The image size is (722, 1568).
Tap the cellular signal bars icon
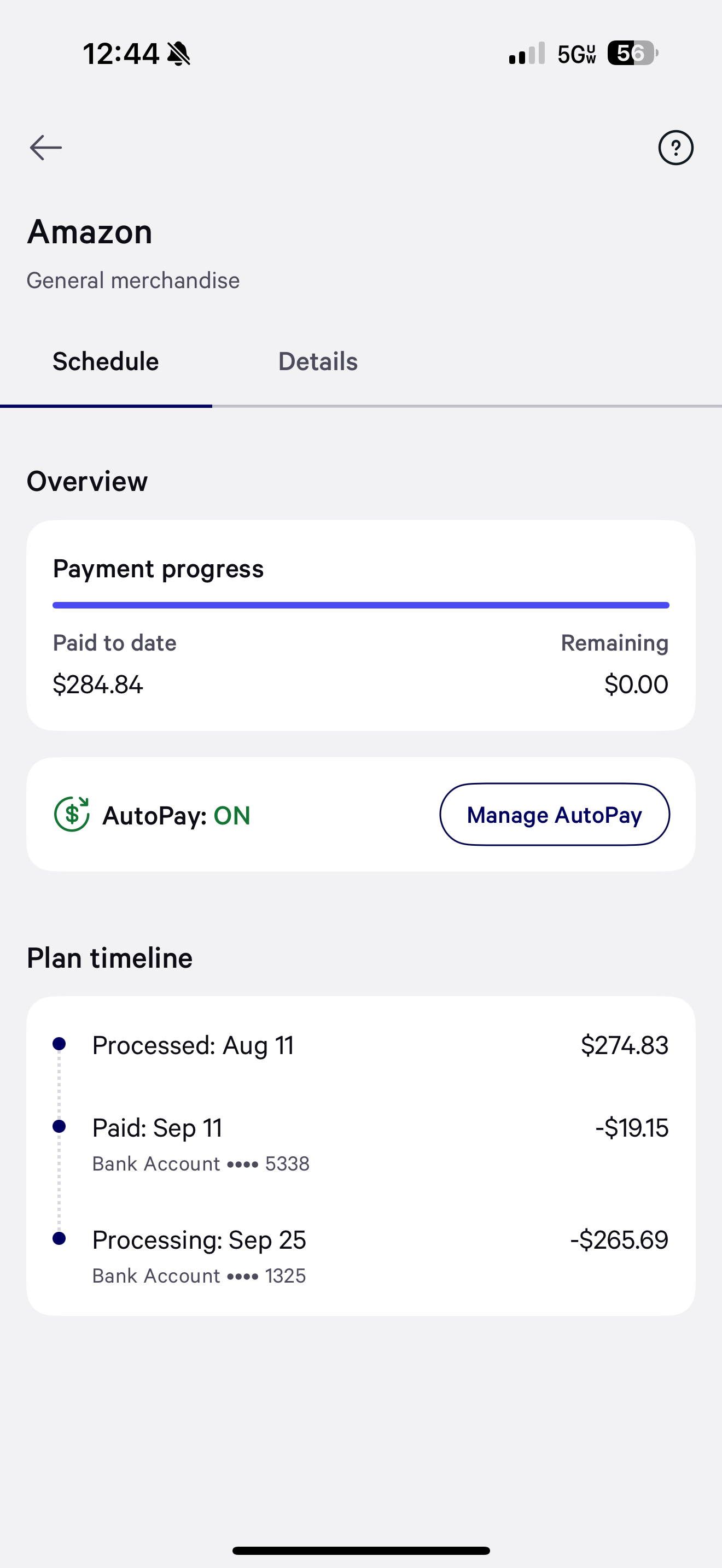coord(527,54)
